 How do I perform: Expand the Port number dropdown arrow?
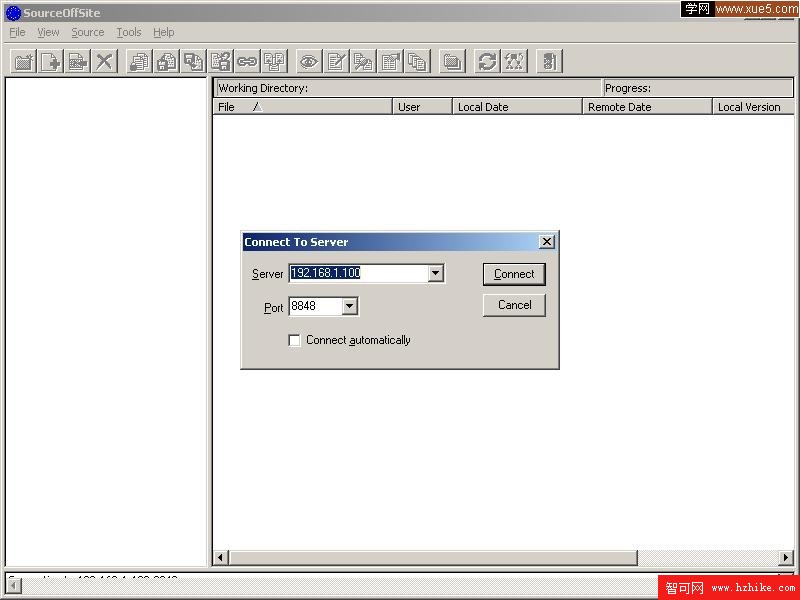pos(349,307)
